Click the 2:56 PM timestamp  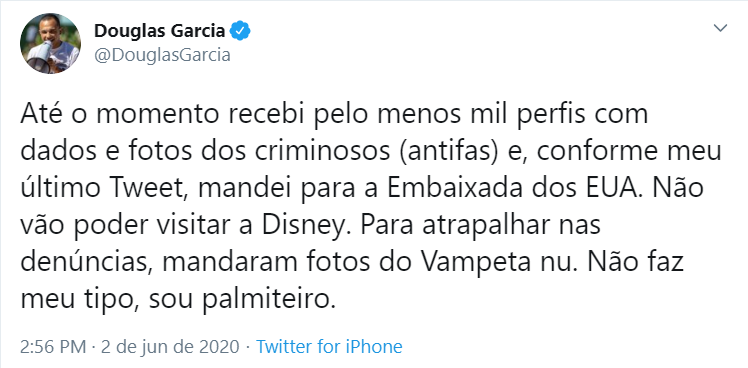(x=53, y=347)
